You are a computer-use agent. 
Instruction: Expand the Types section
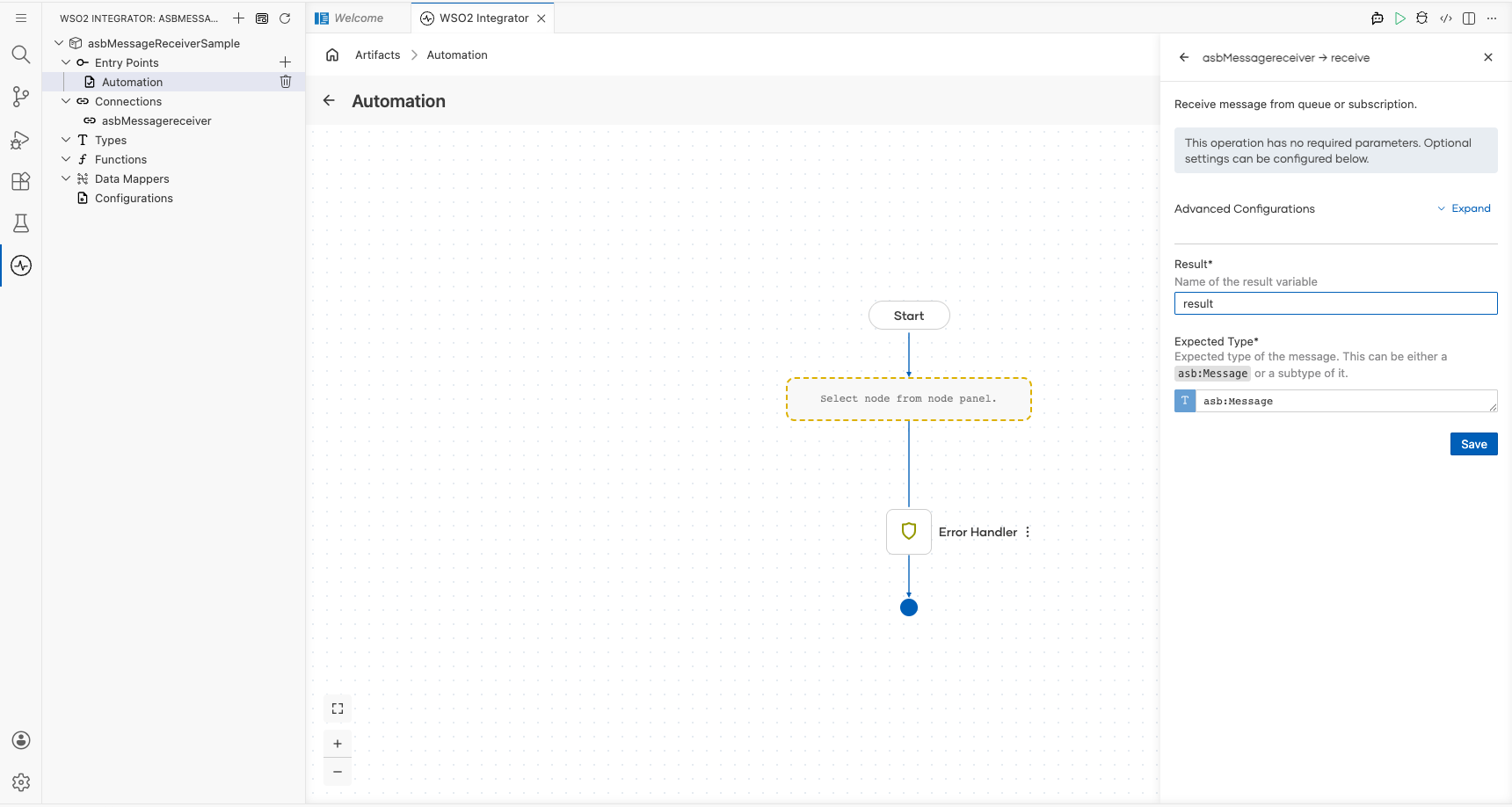(x=66, y=140)
